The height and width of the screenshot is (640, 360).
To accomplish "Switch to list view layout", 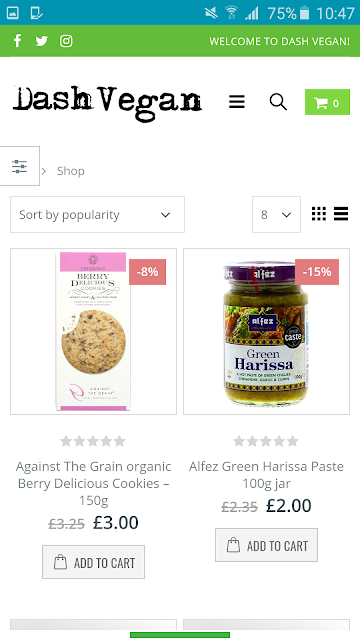I will click(x=341, y=214).
